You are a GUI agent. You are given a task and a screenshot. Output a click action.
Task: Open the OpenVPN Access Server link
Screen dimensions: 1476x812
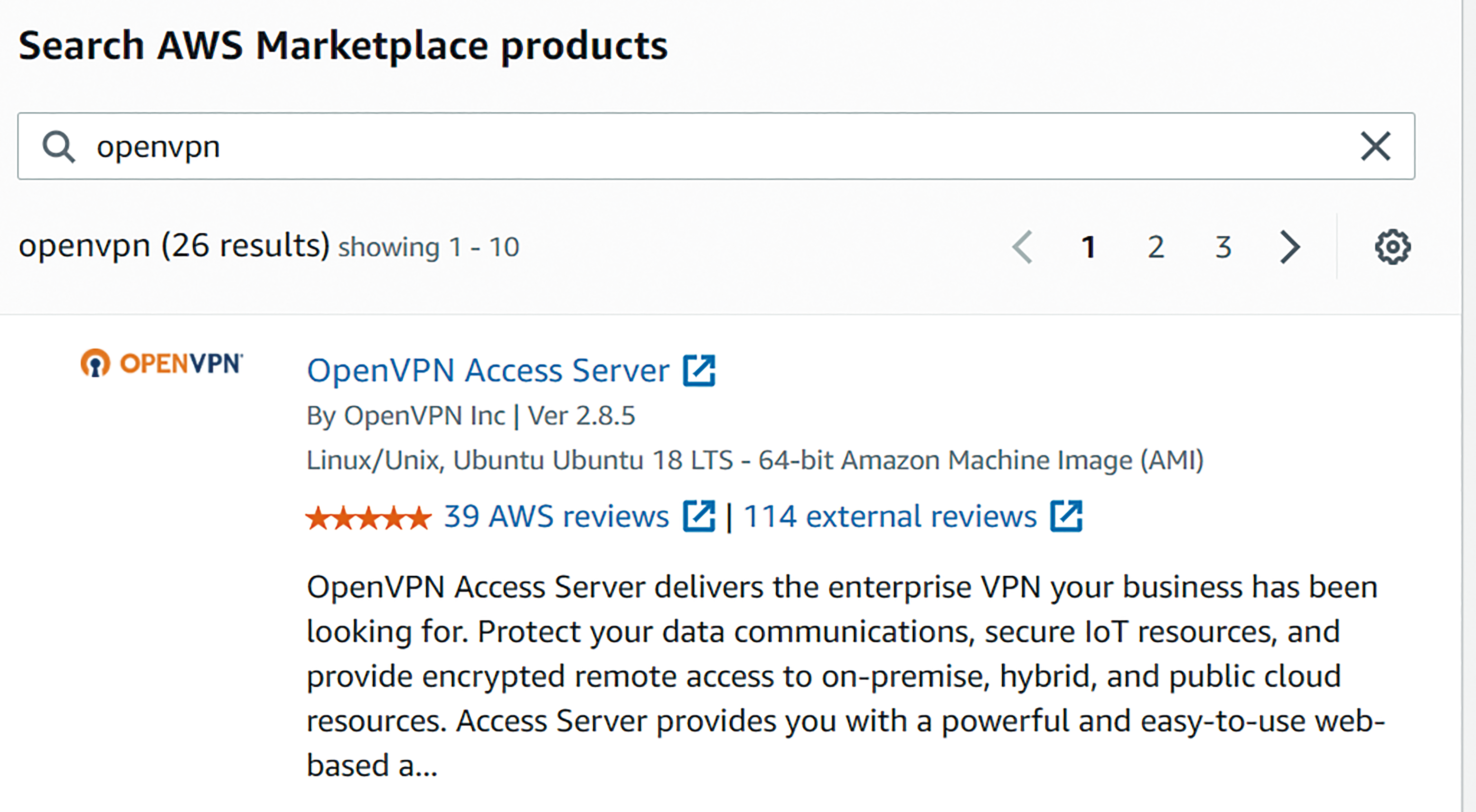[x=488, y=370]
